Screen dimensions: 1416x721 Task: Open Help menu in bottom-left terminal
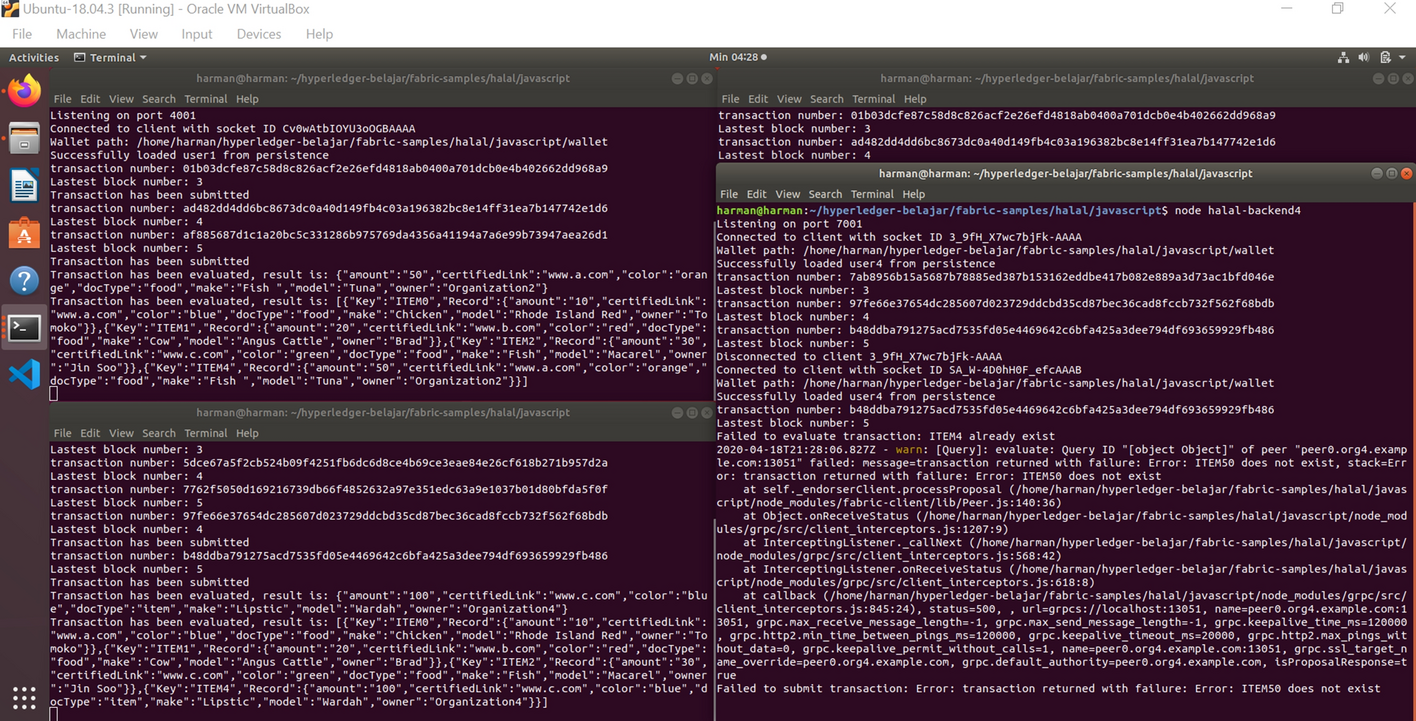point(247,433)
